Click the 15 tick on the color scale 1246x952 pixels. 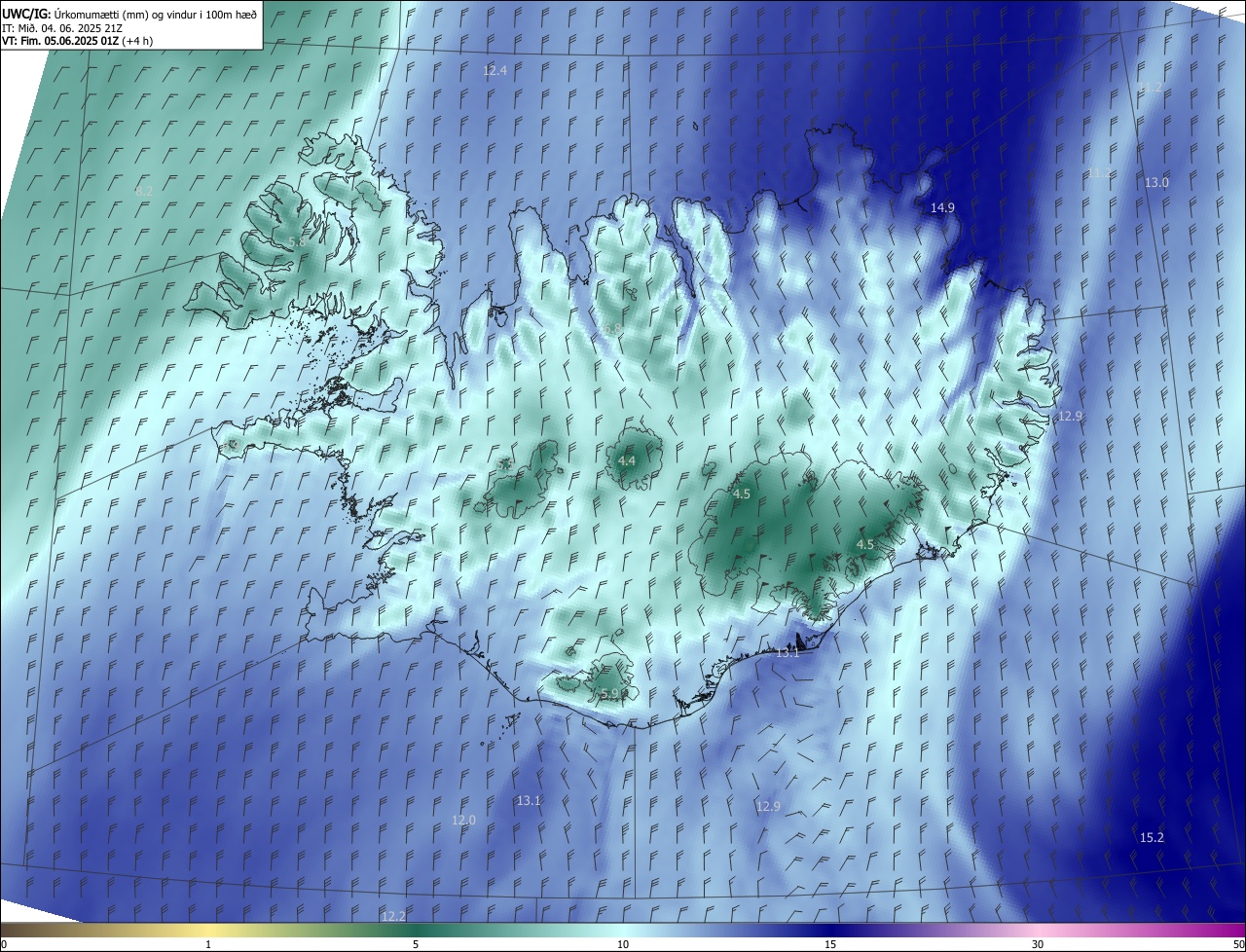[830, 944]
